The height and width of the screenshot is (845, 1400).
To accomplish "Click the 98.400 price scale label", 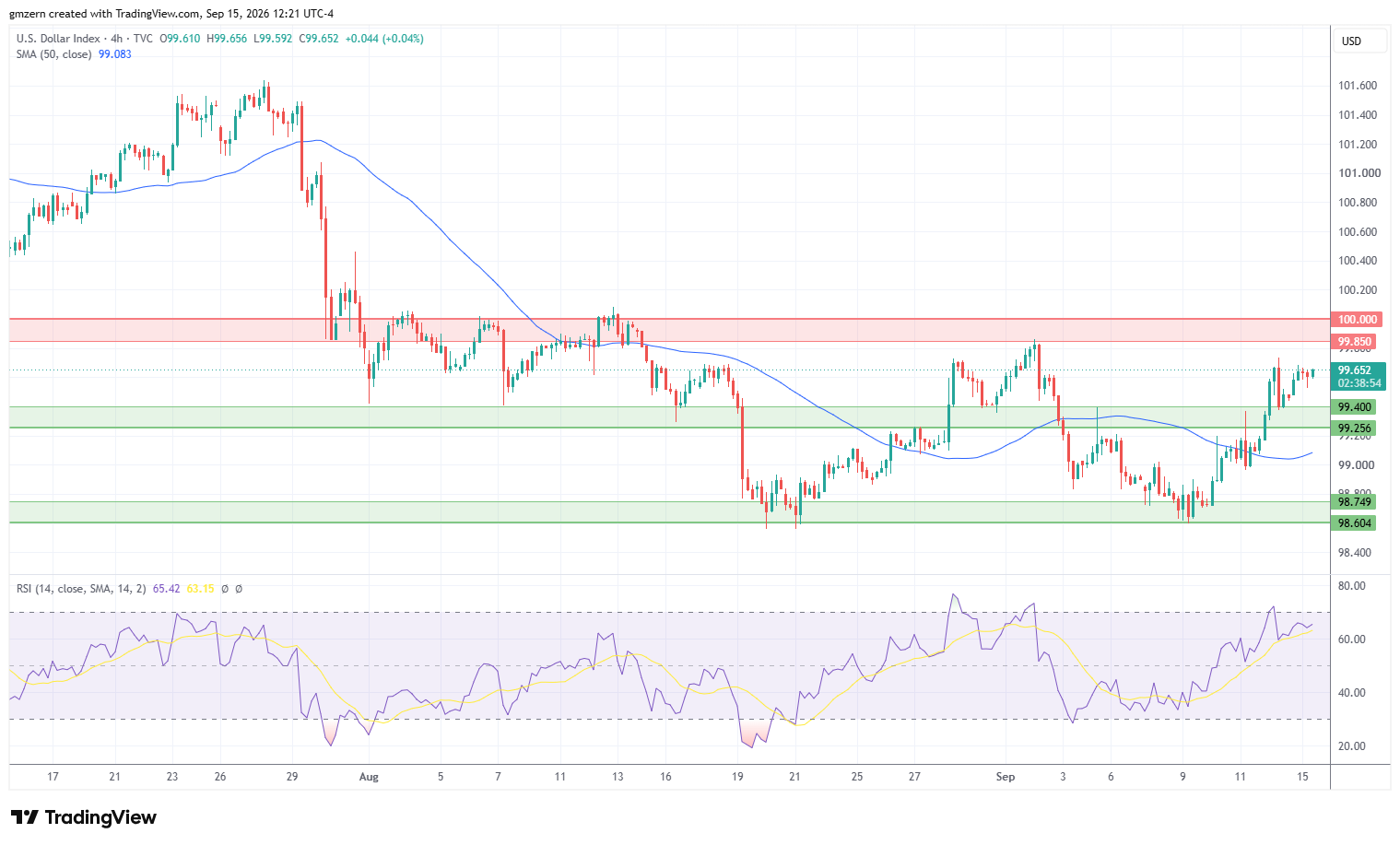I will click(x=1355, y=553).
